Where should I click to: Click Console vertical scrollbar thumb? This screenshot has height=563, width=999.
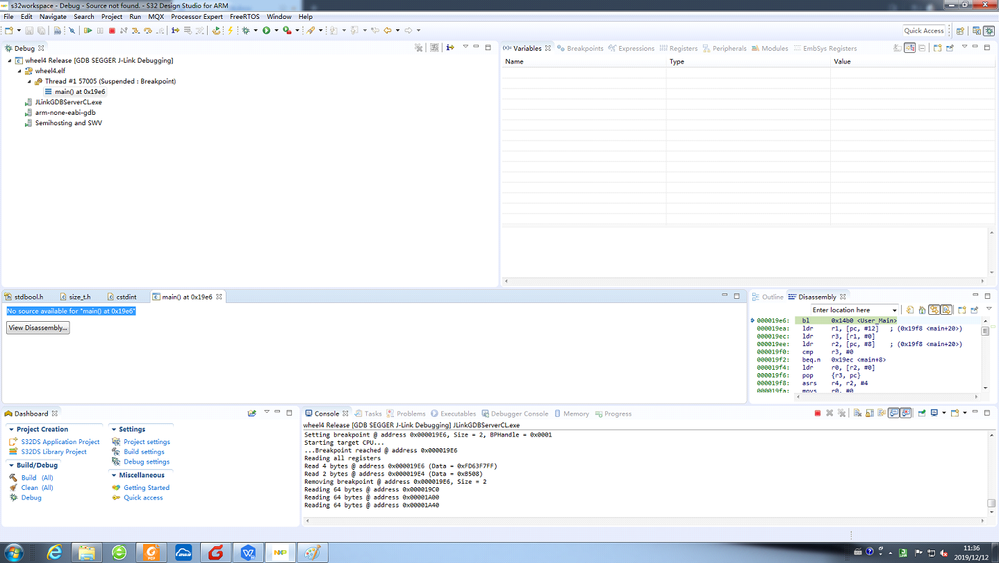(x=991, y=503)
